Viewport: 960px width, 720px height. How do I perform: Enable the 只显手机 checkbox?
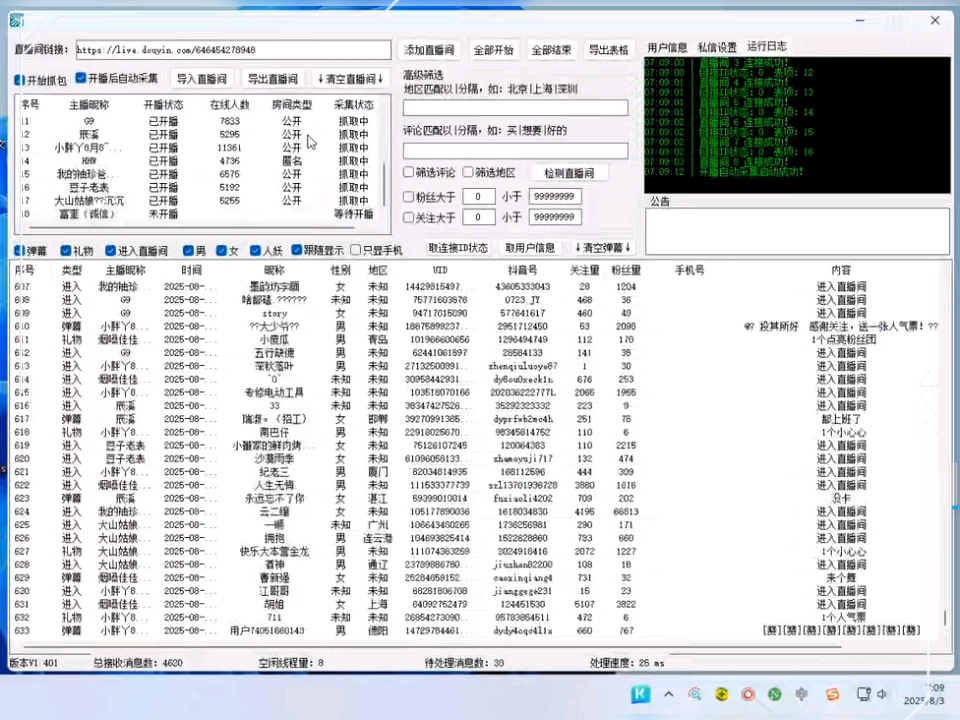point(356,250)
